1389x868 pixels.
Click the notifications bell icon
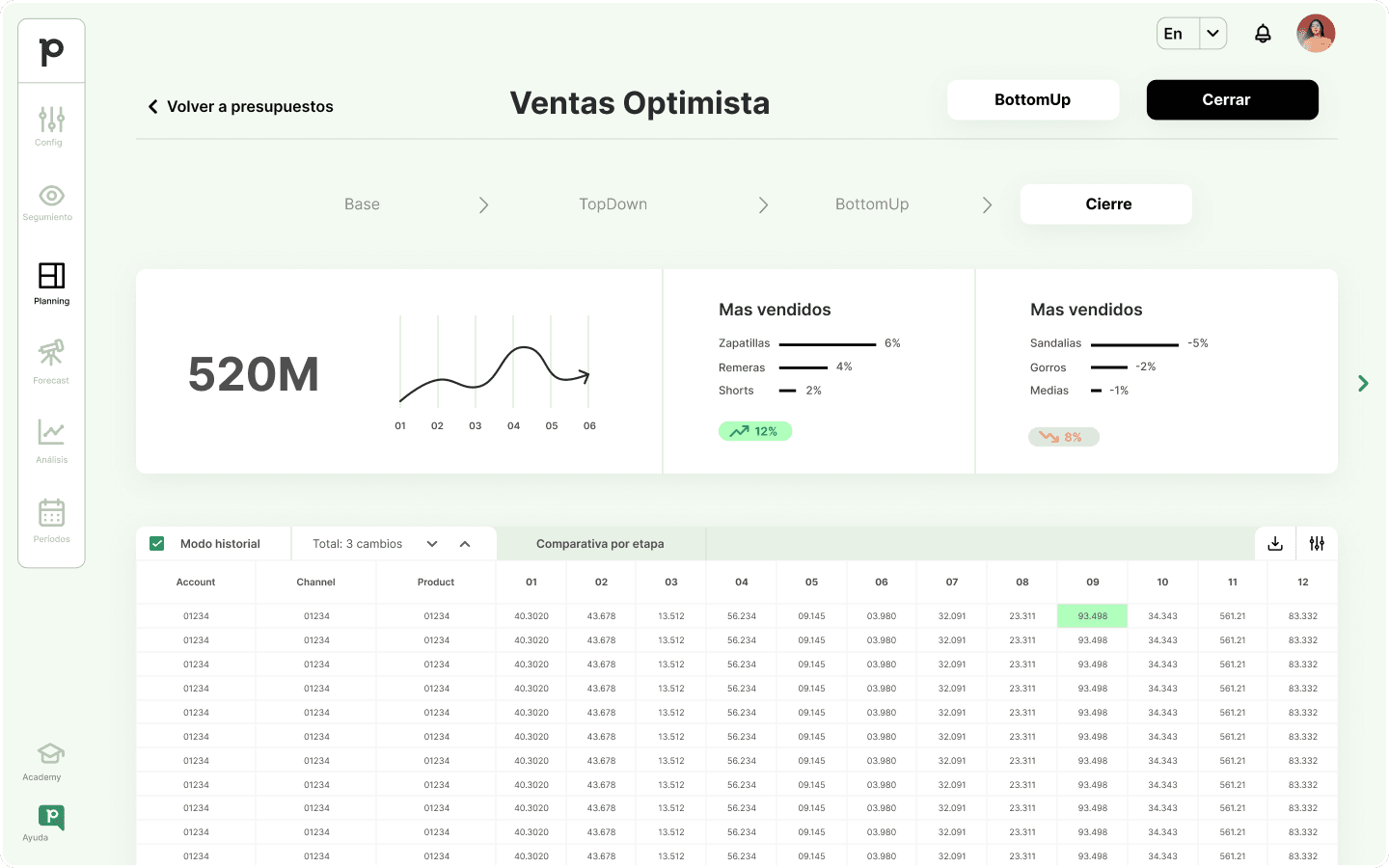pyautogui.click(x=1263, y=34)
